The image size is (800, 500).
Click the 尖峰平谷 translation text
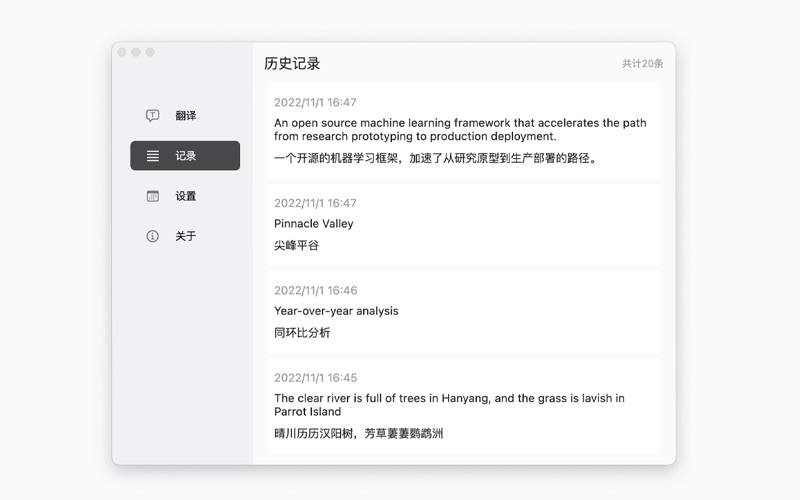pos(296,245)
